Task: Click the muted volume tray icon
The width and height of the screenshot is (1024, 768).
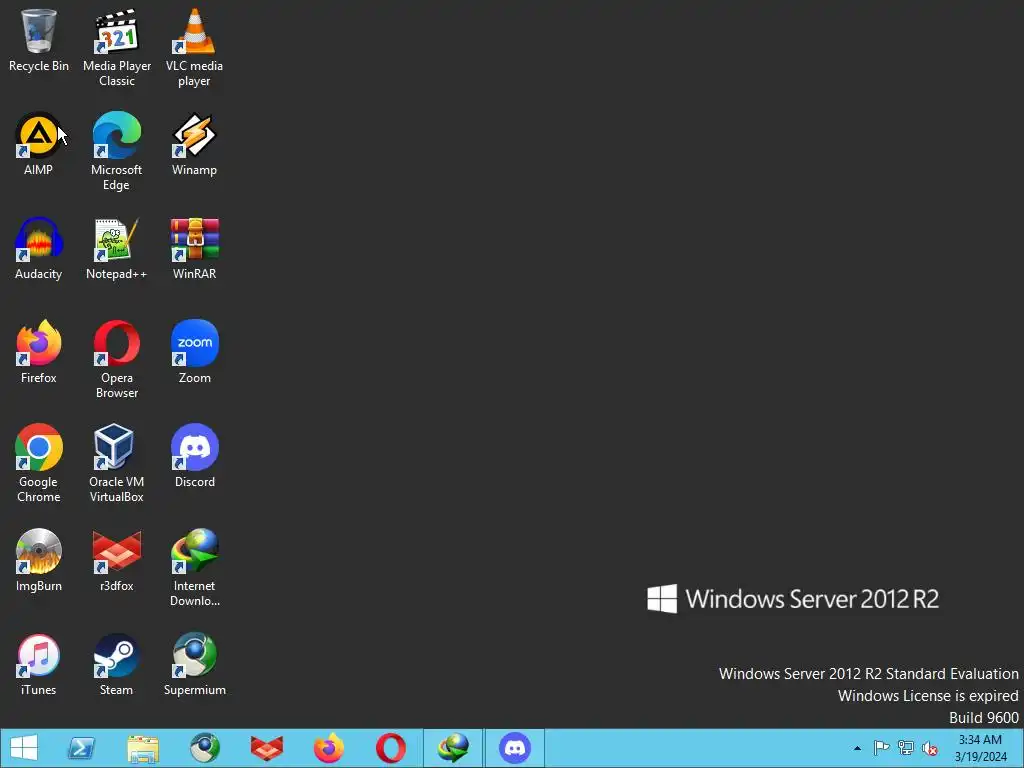Action: 930,748
